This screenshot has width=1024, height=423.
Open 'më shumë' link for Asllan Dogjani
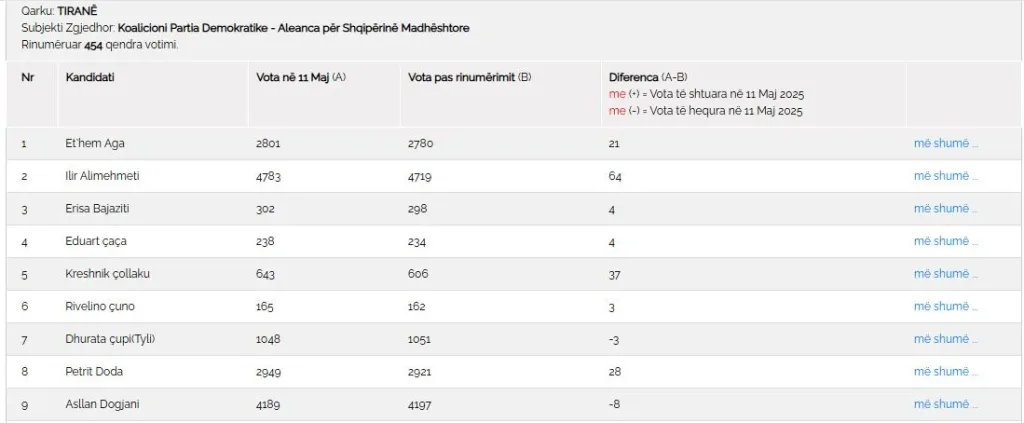point(946,405)
